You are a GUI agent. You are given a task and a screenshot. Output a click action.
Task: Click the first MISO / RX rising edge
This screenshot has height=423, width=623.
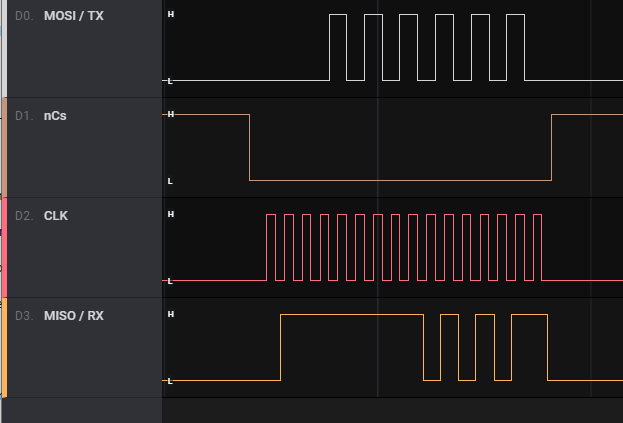(281, 348)
